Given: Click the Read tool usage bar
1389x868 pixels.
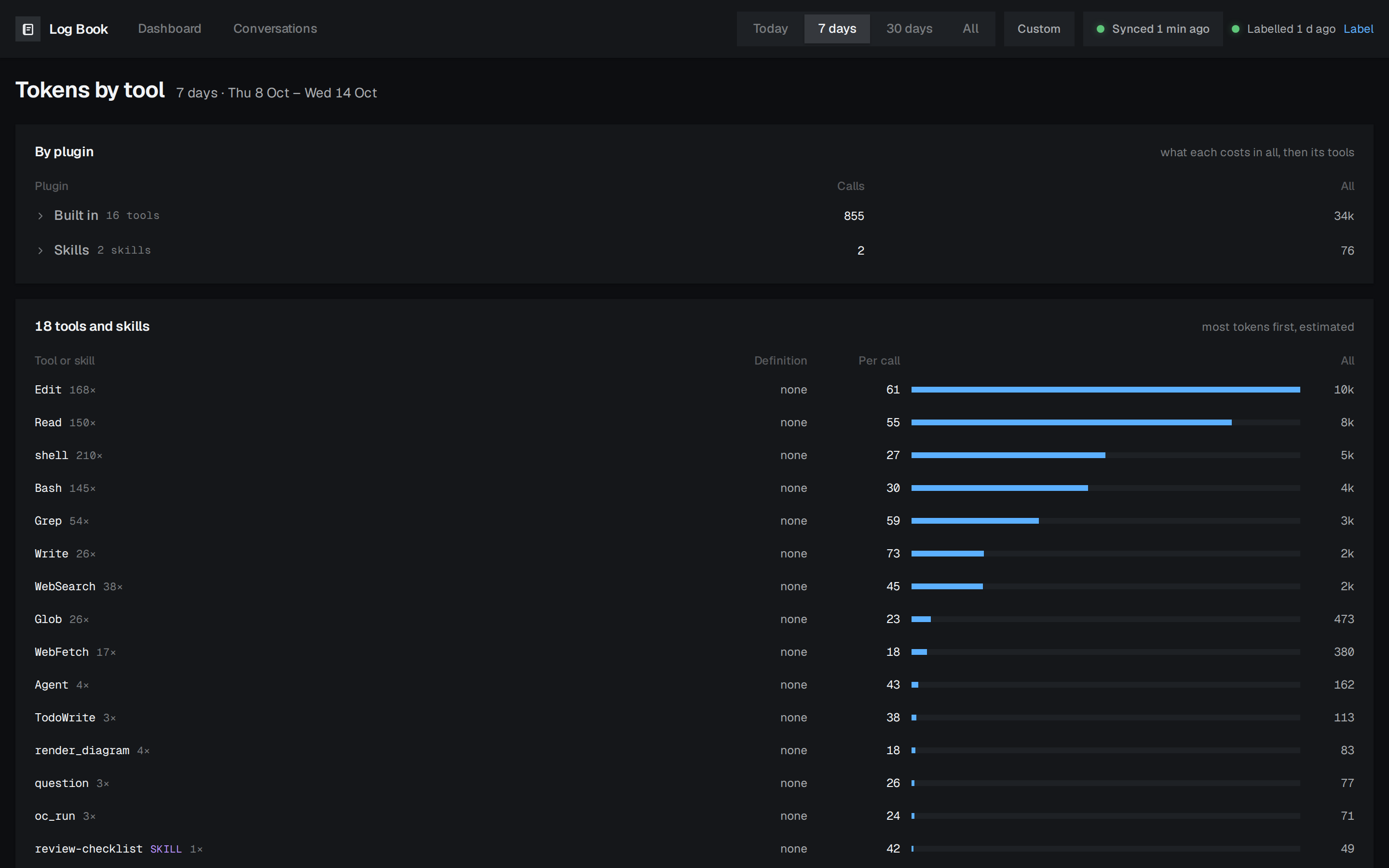Looking at the screenshot, I should click(1105, 422).
